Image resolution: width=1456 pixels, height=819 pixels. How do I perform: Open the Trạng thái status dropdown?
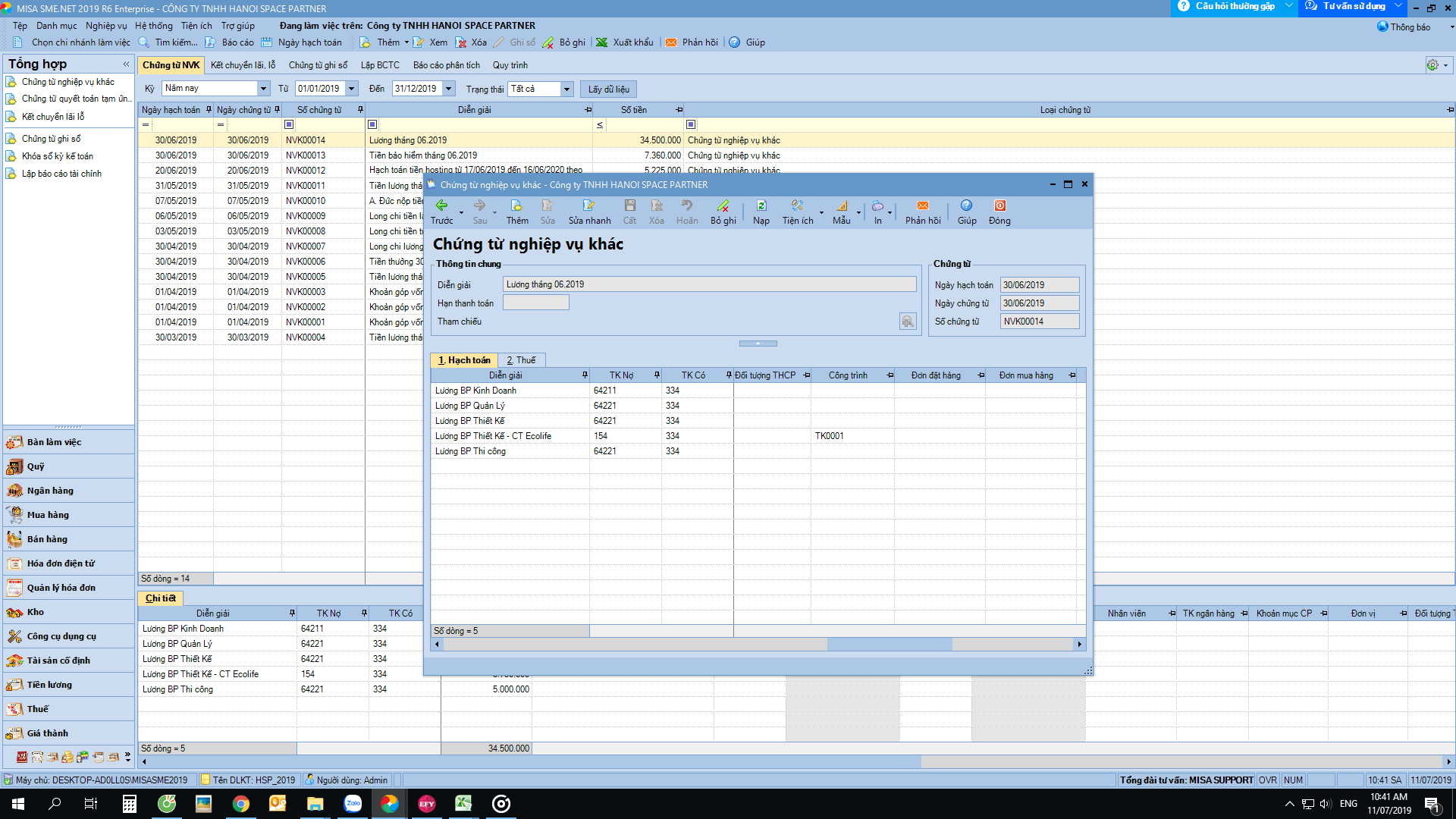566,89
